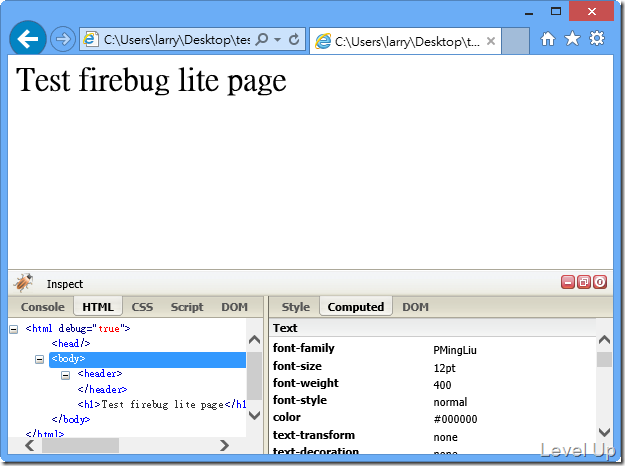Click the </header> closing tag
Screen dimensions: 625x466
pyautogui.click(x=102, y=389)
